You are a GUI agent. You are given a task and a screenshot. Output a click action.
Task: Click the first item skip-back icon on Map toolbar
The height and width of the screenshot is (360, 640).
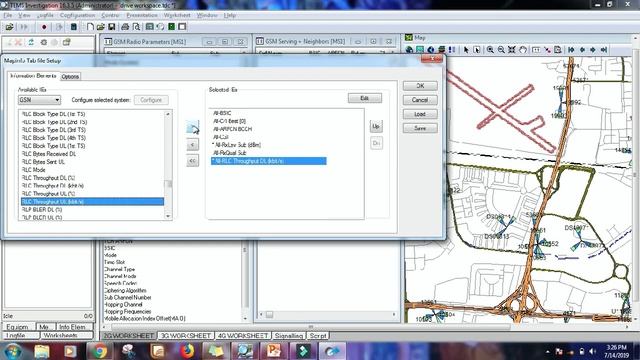571,50
